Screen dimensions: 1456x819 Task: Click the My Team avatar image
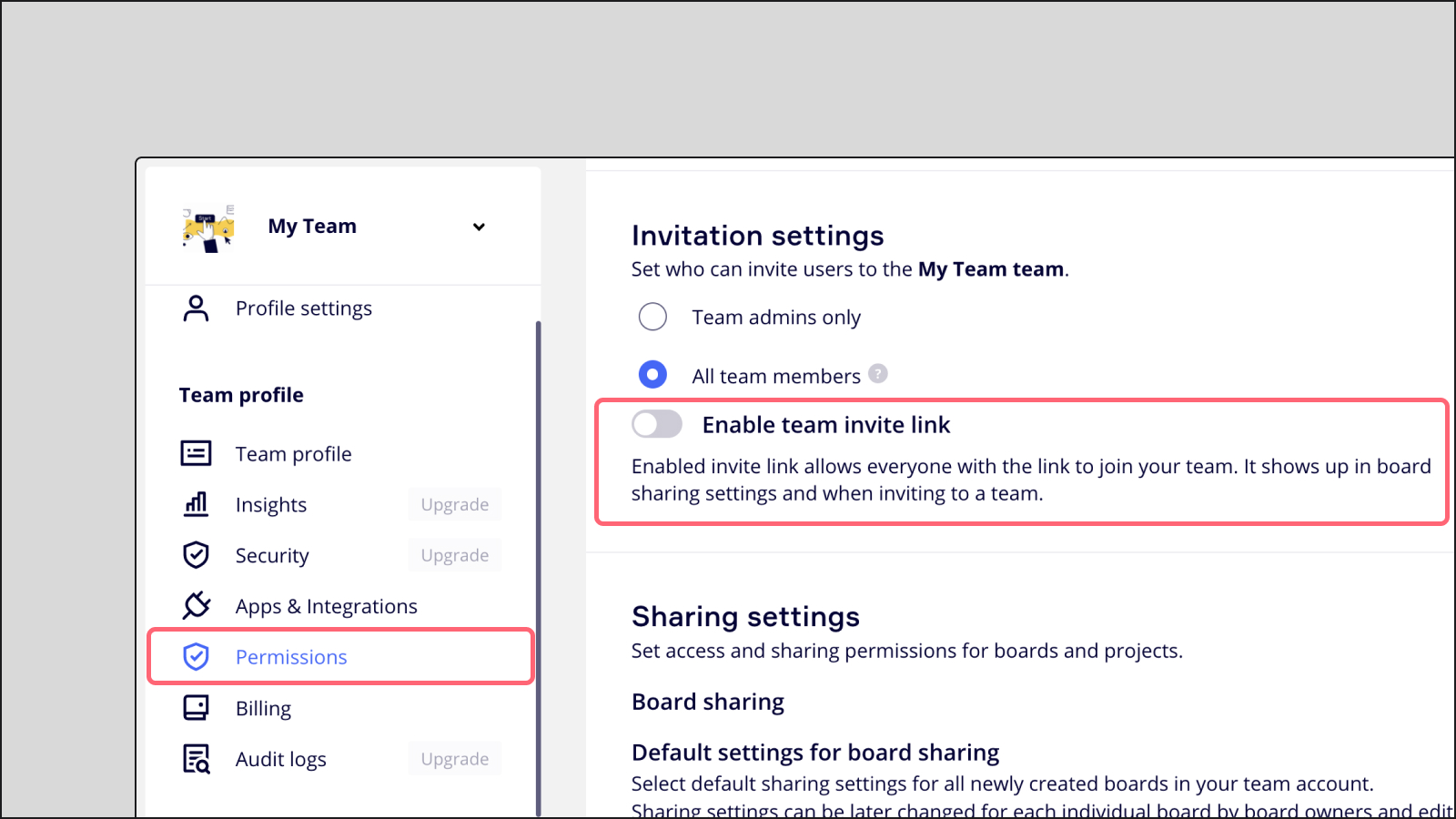point(208,228)
